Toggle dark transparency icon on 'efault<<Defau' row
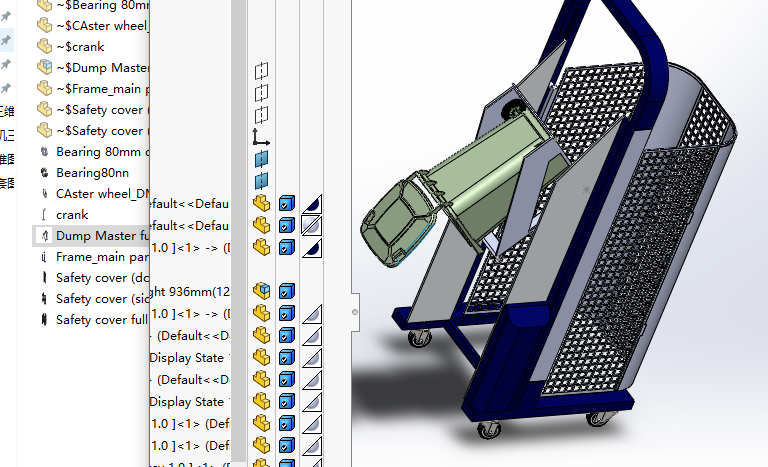This screenshot has width=768, height=467. pos(312,203)
